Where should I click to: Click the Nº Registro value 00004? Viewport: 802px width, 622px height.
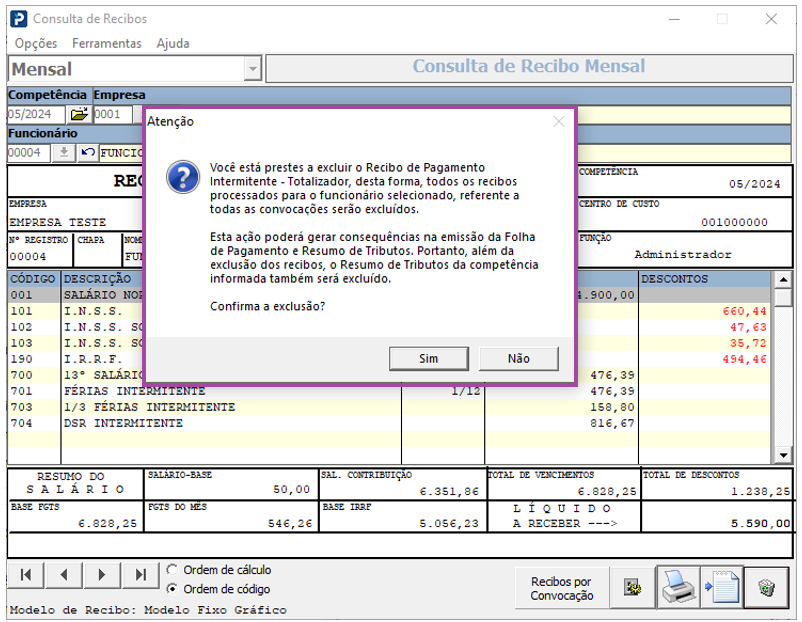click(28, 256)
